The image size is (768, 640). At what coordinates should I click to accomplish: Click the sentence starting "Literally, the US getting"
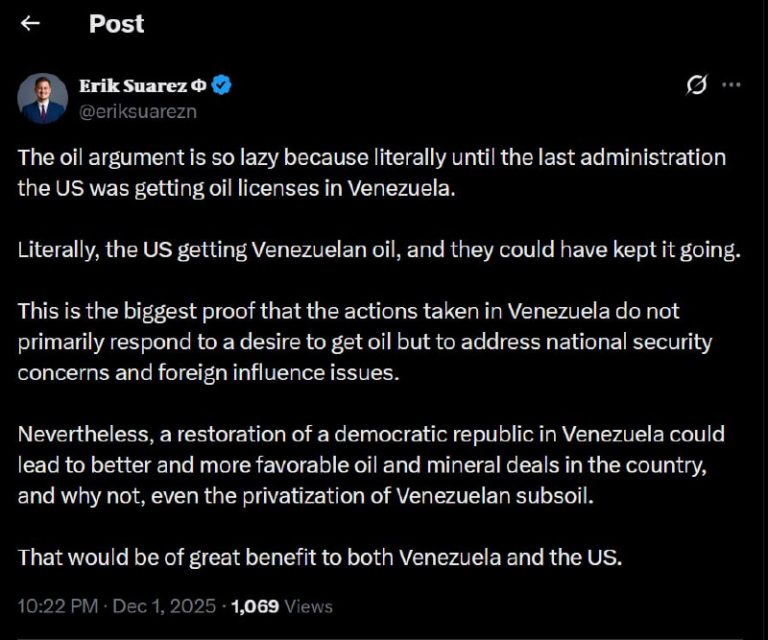click(x=379, y=250)
